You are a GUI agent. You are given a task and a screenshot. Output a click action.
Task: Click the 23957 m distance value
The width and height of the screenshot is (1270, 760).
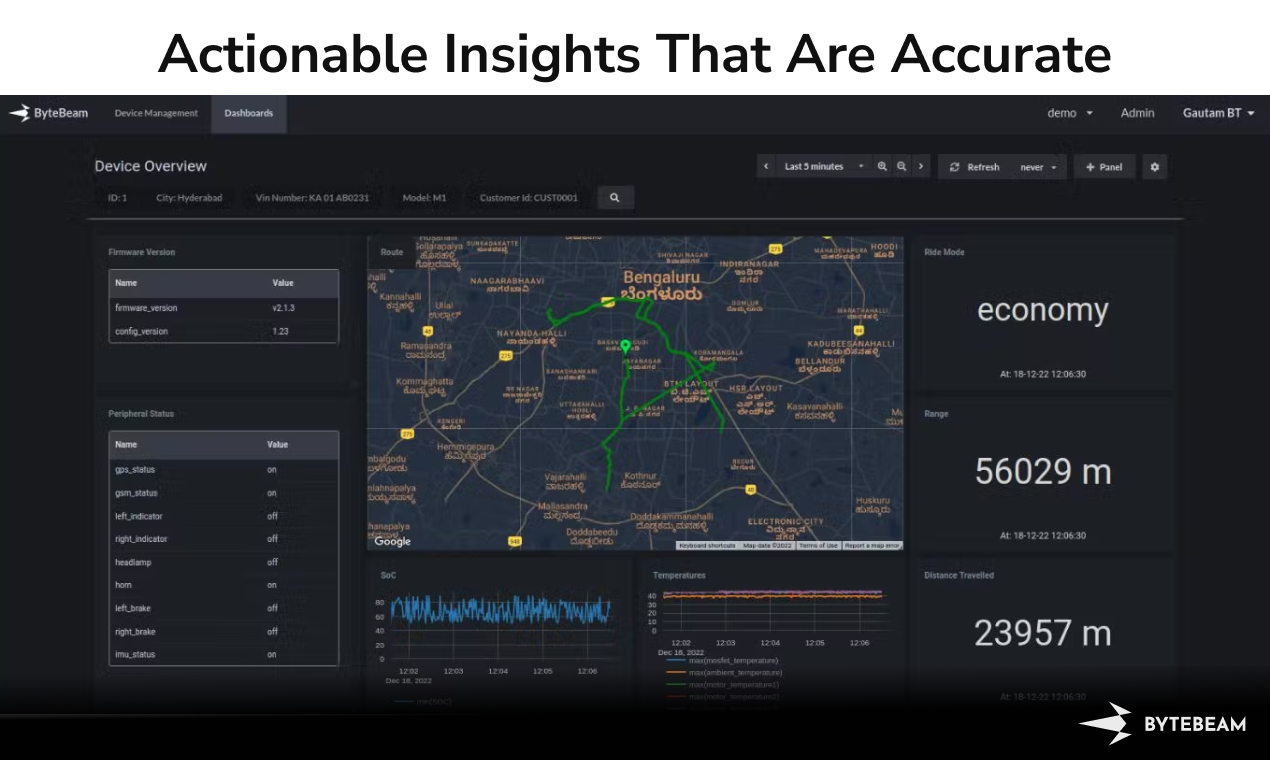coord(1043,633)
